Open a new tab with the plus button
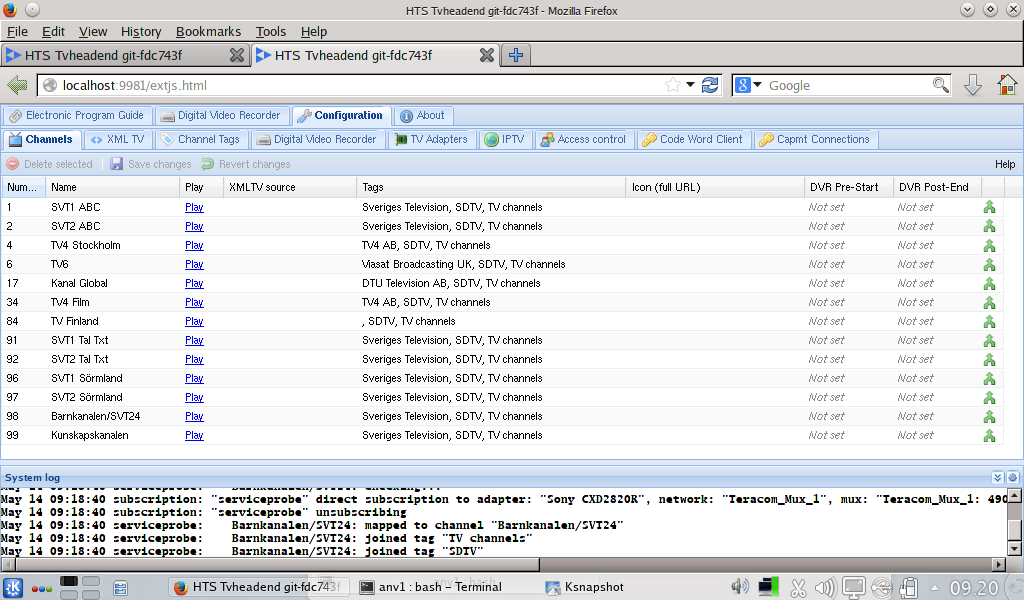 (516, 55)
